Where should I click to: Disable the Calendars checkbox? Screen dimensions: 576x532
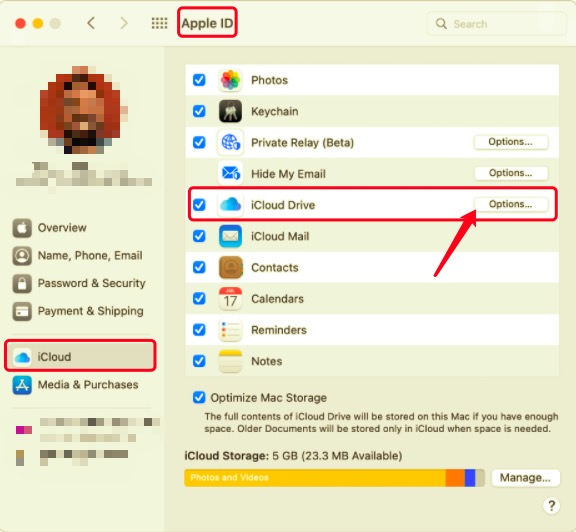(199, 298)
